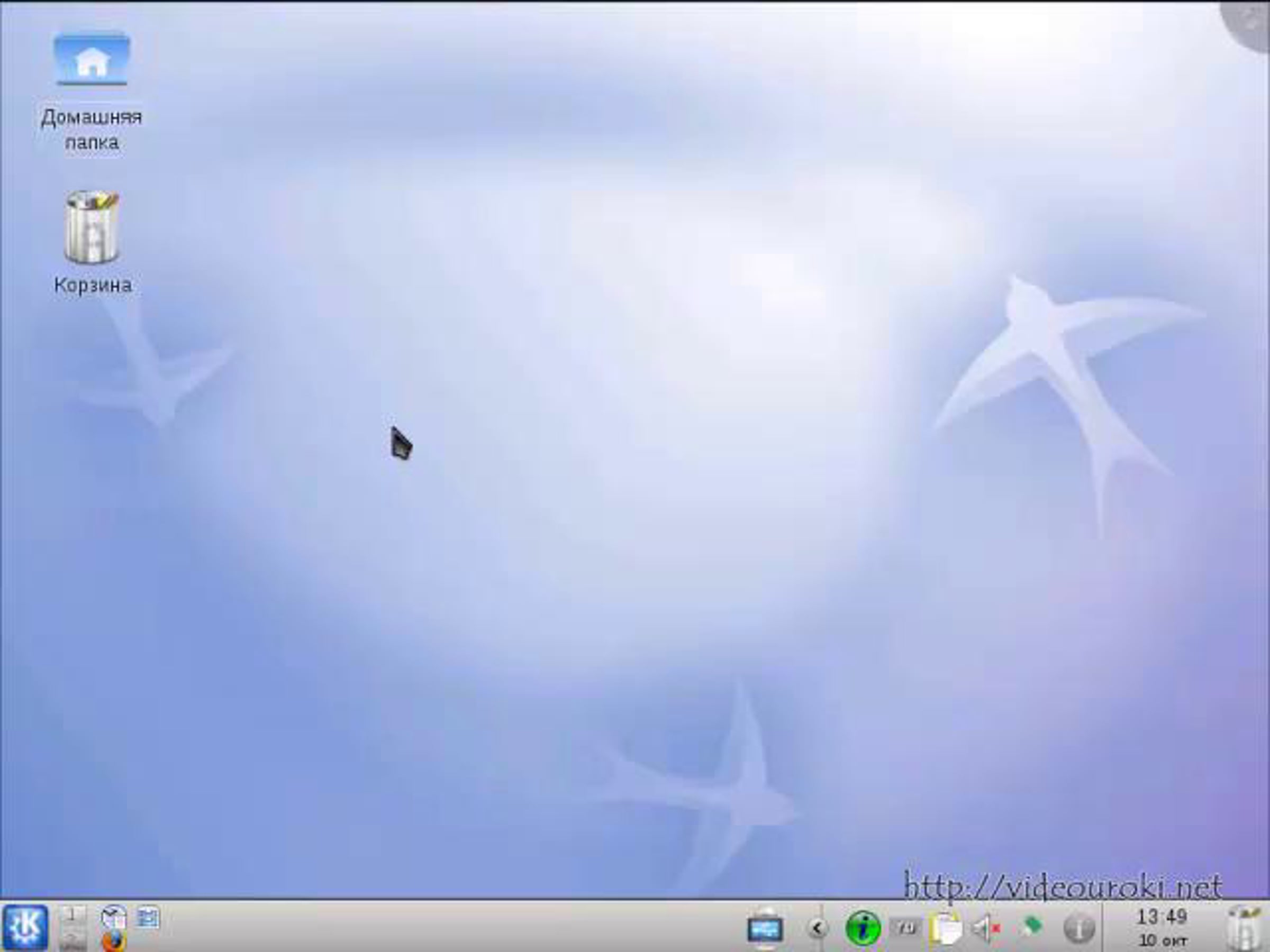1270x952 pixels.
Task: Switch keyboard layout via the tray indicator
Action: [905, 928]
